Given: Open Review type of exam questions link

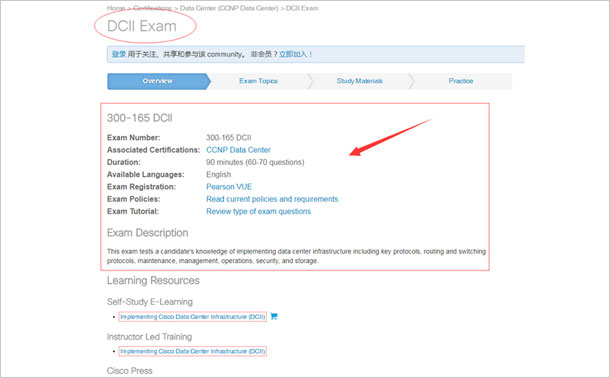Looking at the screenshot, I should (259, 212).
